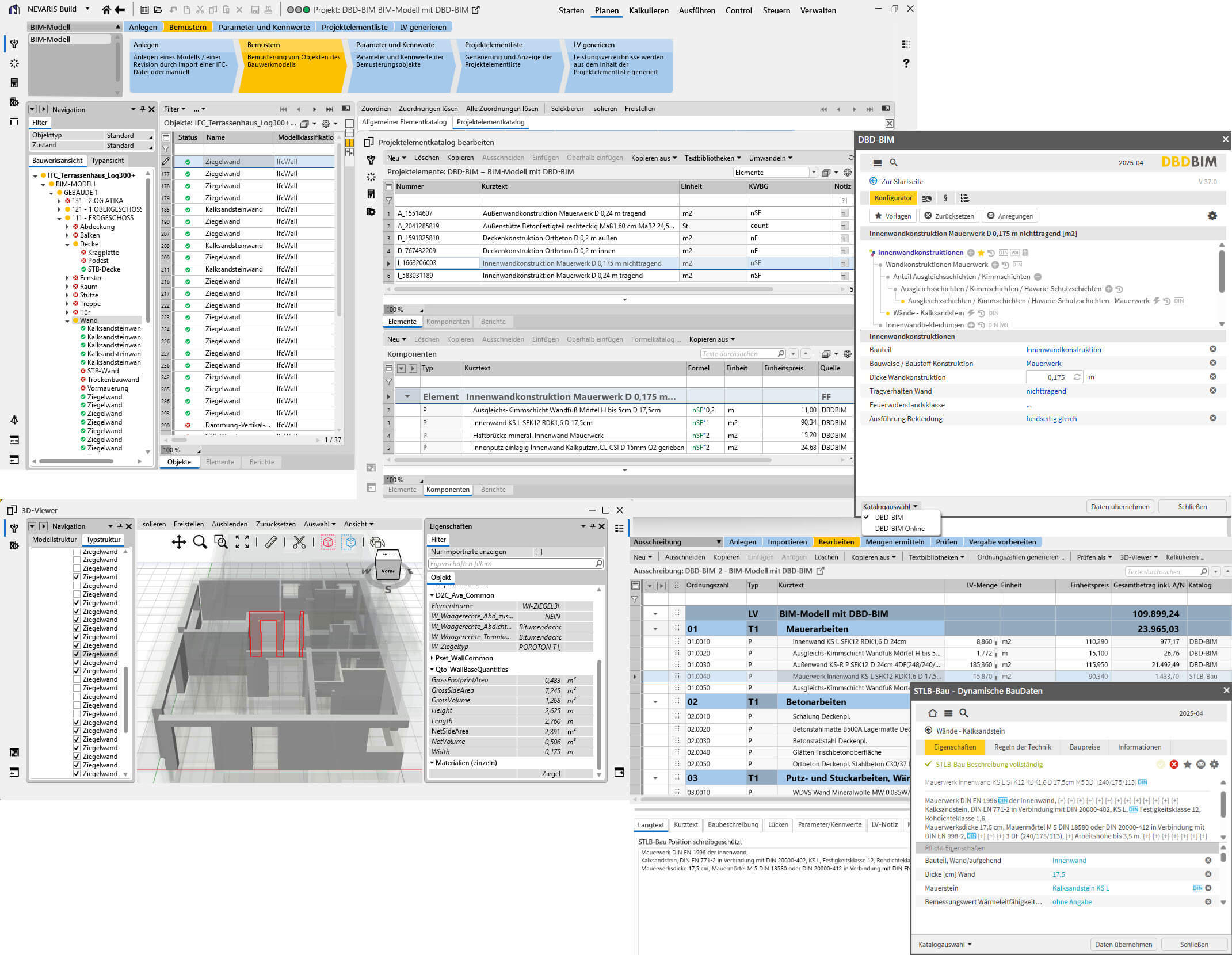Select the scissors section-cut tool in 3D-Viewer
Screen dimensions: 1232x955
pyautogui.click(x=299, y=542)
